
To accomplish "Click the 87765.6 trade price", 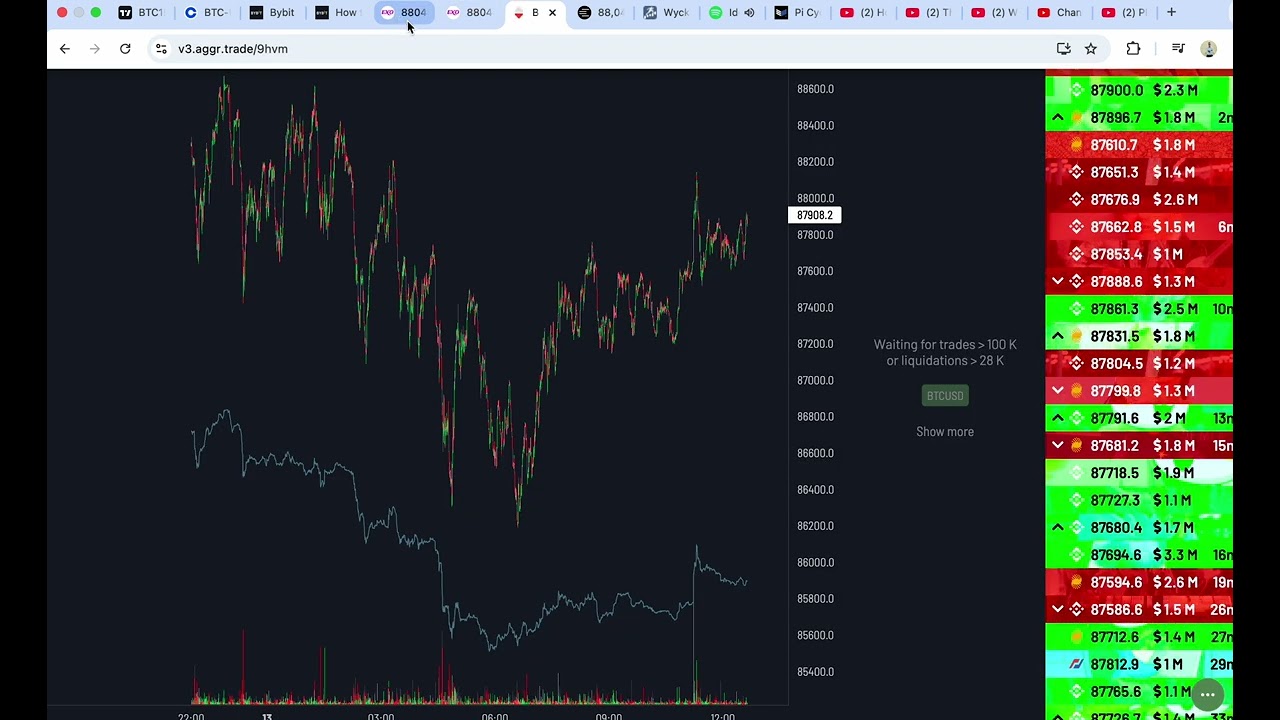I will (x=1115, y=692).
